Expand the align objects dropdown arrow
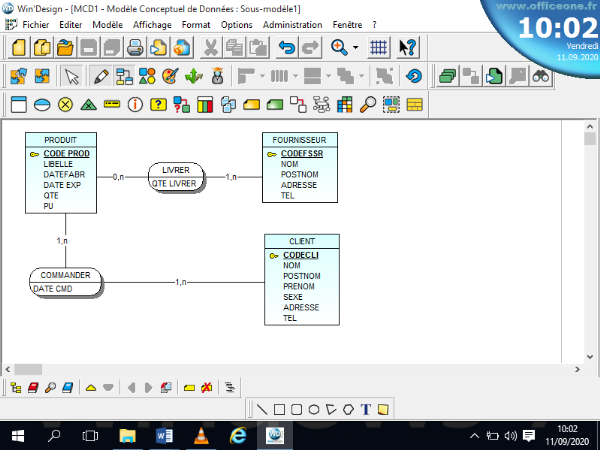This screenshot has height=450, width=600. (262, 75)
